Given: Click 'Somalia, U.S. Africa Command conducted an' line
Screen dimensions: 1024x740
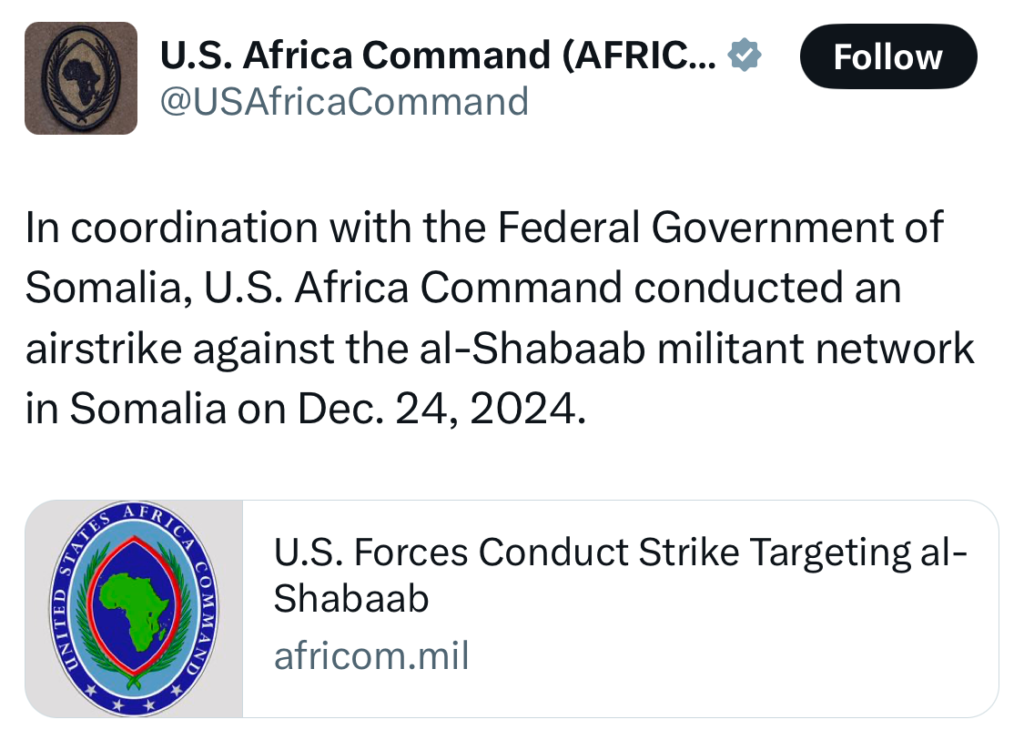Looking at the screenshot, I should coord(463,288).
